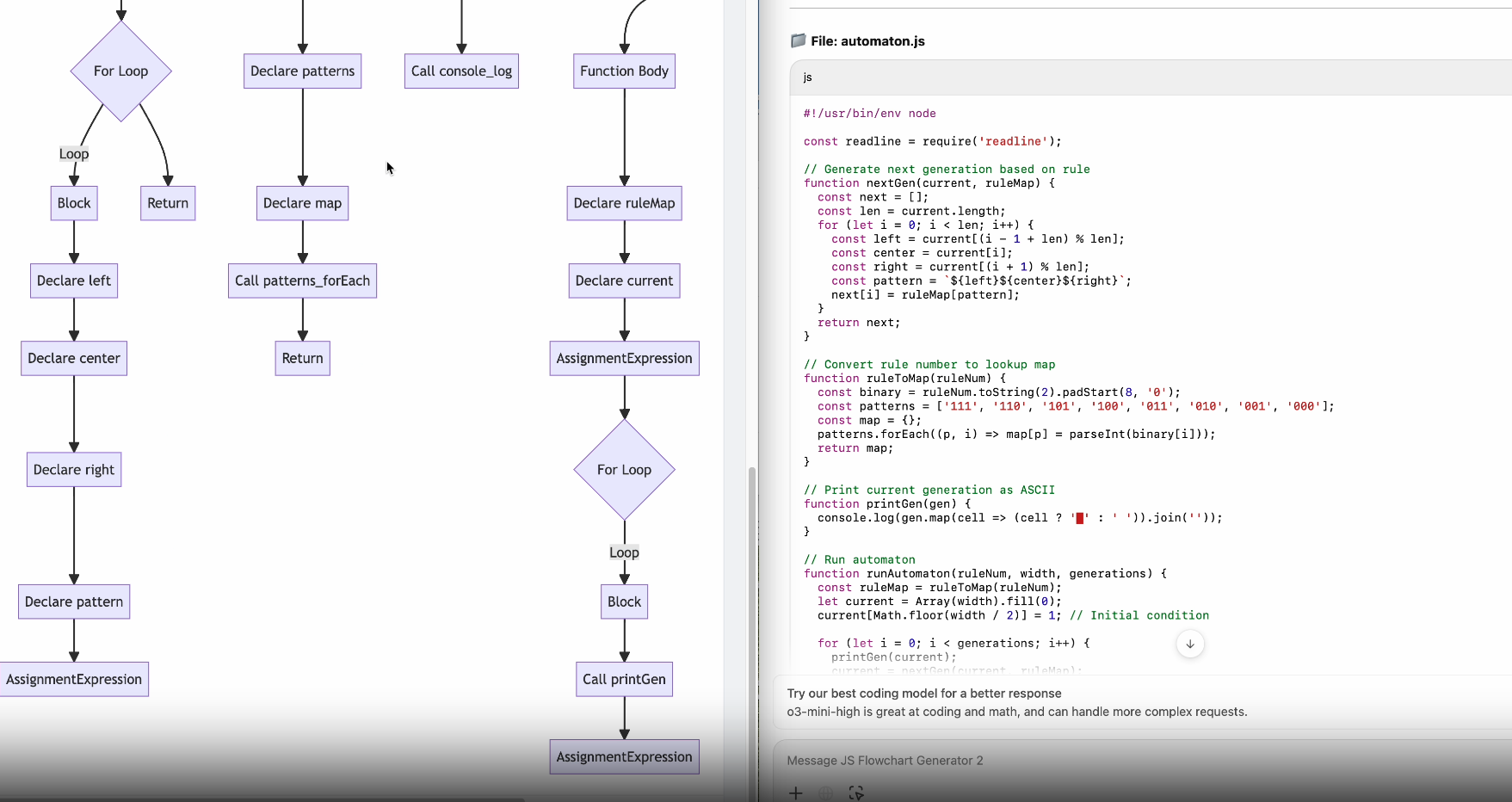
Task: Select the AssignmentExpression node under Declare current
Action: [625, 359]
